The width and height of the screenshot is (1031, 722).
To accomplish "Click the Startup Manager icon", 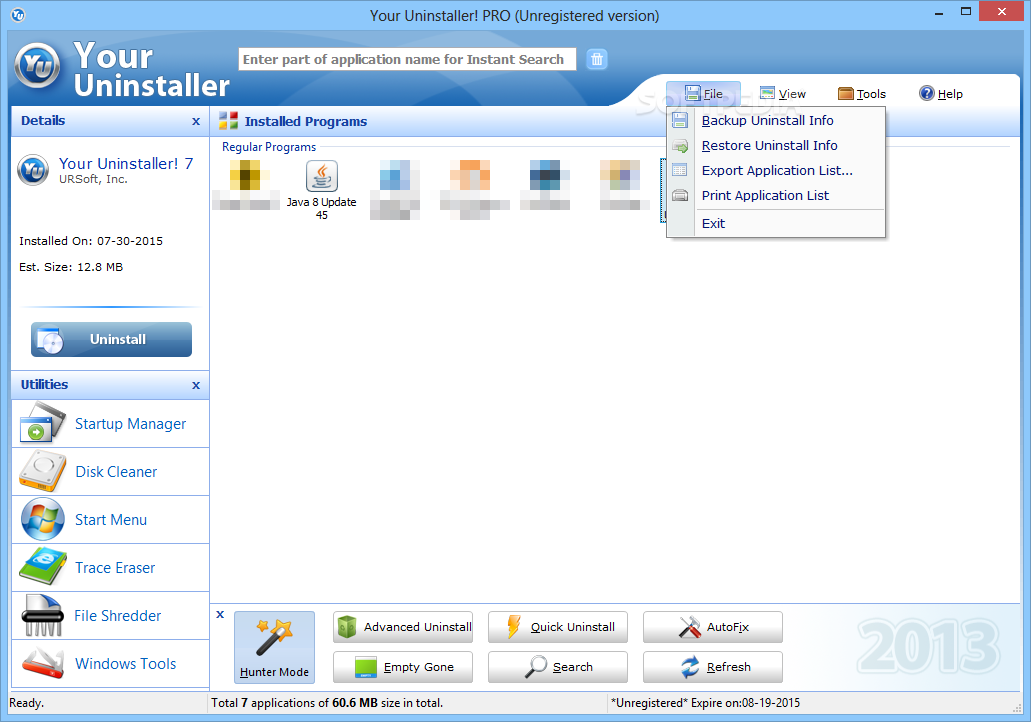I will pos(42,421).
